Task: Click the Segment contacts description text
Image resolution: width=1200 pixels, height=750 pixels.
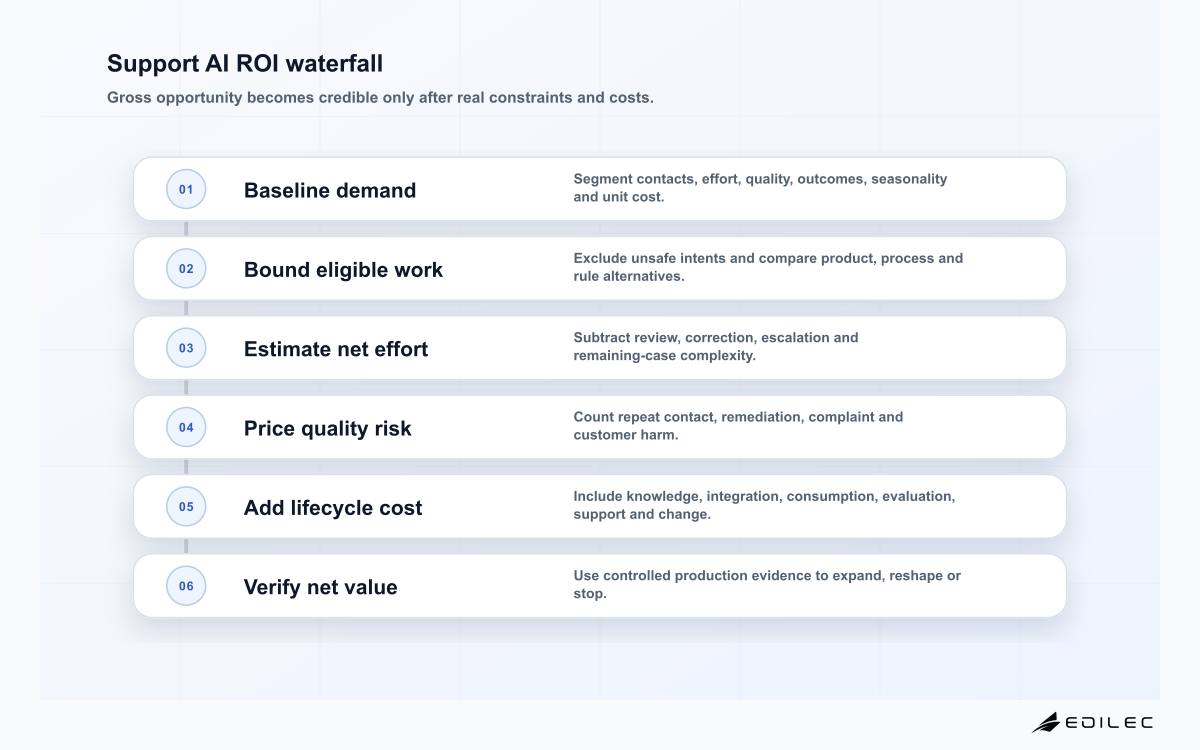Action: coord(760,188)
